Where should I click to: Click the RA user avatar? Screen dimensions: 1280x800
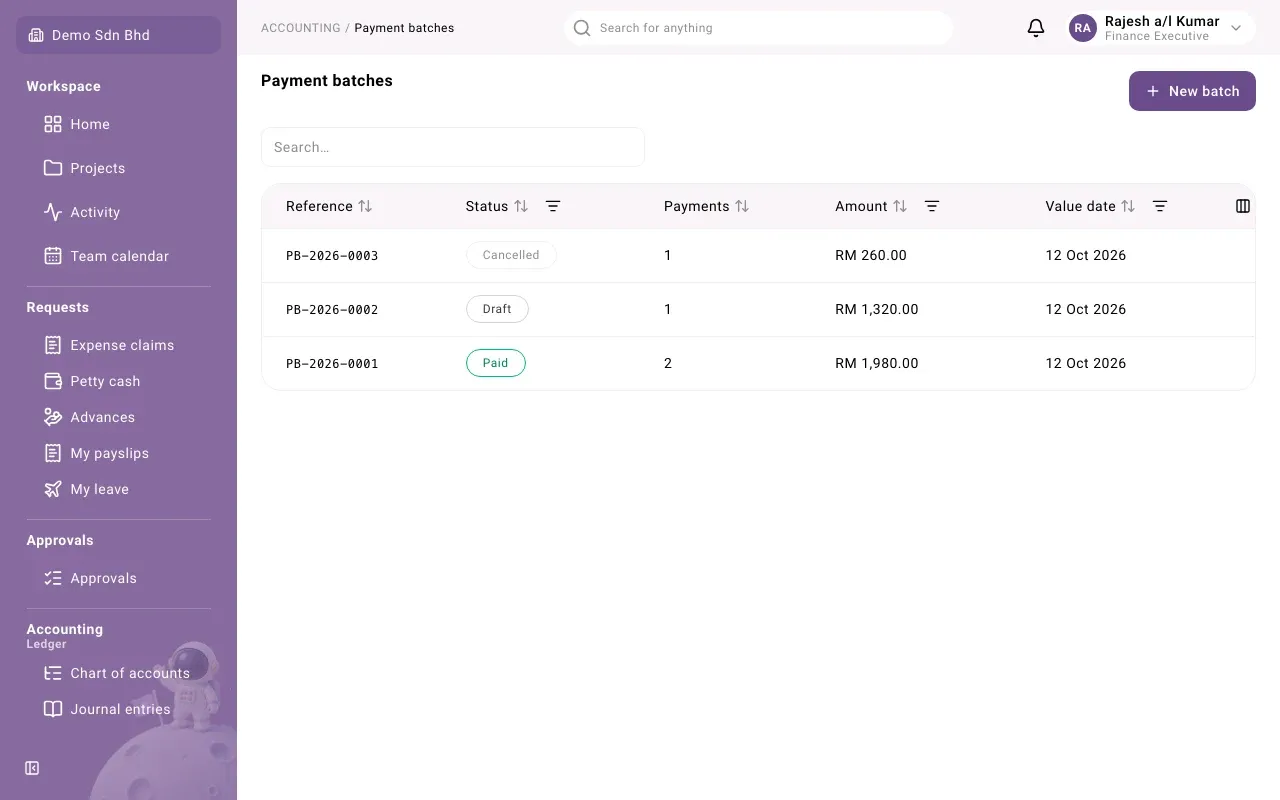1083,28
